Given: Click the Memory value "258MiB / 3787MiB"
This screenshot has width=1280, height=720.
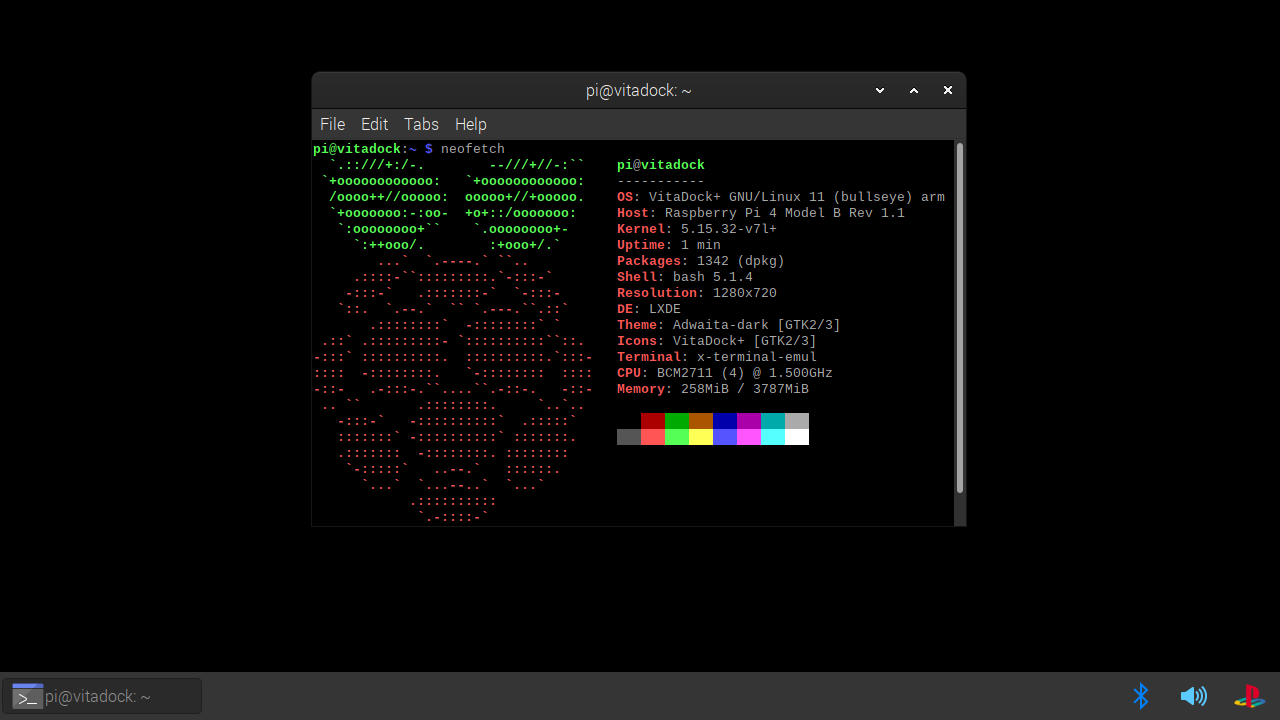Looking at the screenshot, I should pyautogui.click(x=745, y=389).
